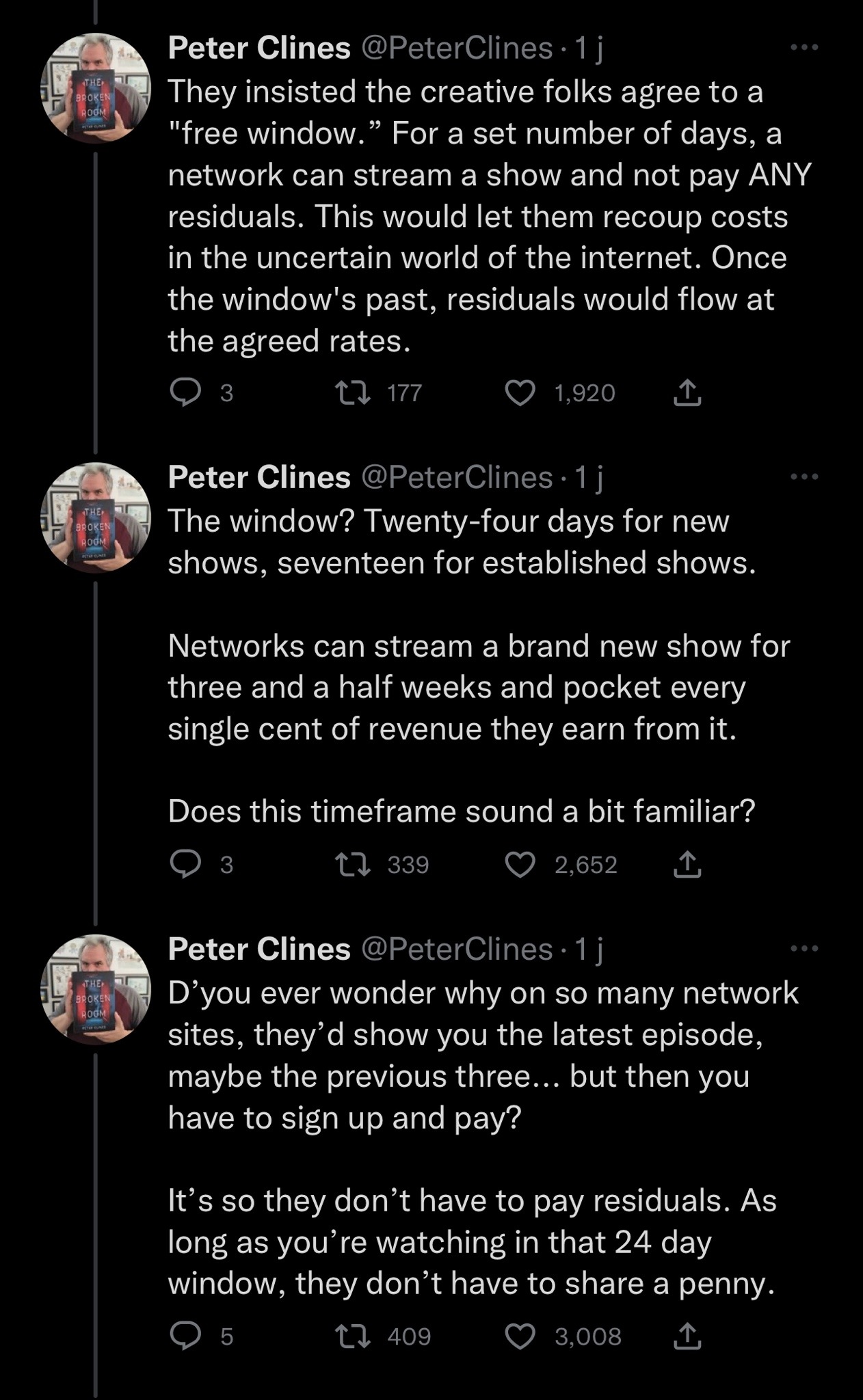Reply to the tweet with 5 replies
Image resolution: width=863 pixels, height=1400 pixels.
click(x=185, y=1336)
